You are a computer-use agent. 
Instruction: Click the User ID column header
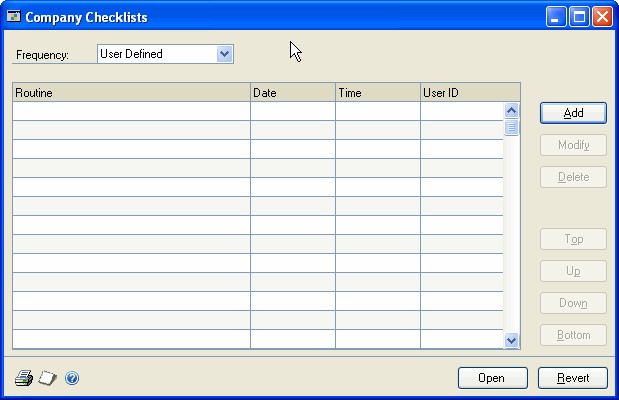point(471,92)
